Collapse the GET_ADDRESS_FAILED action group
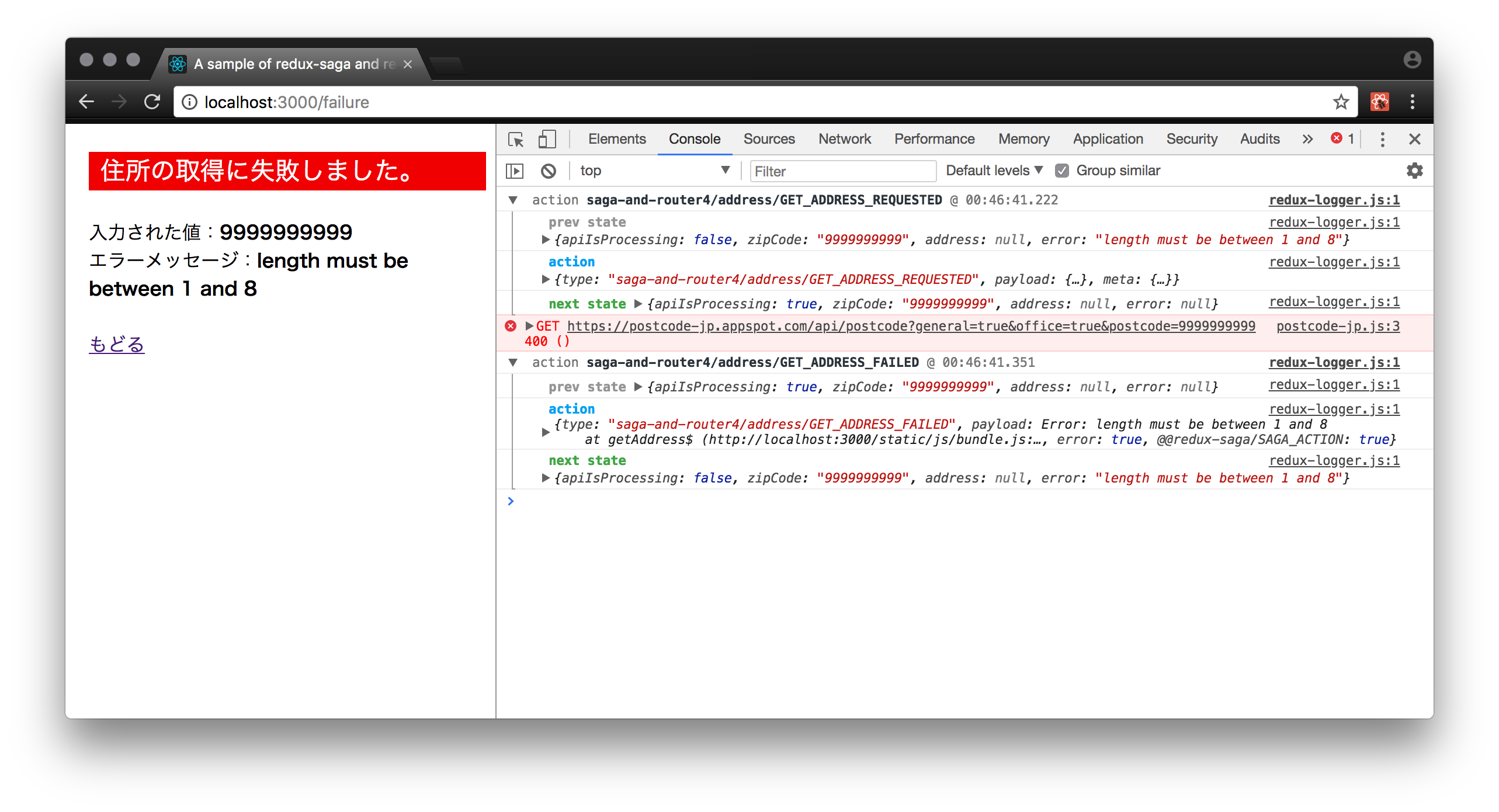 513,362
